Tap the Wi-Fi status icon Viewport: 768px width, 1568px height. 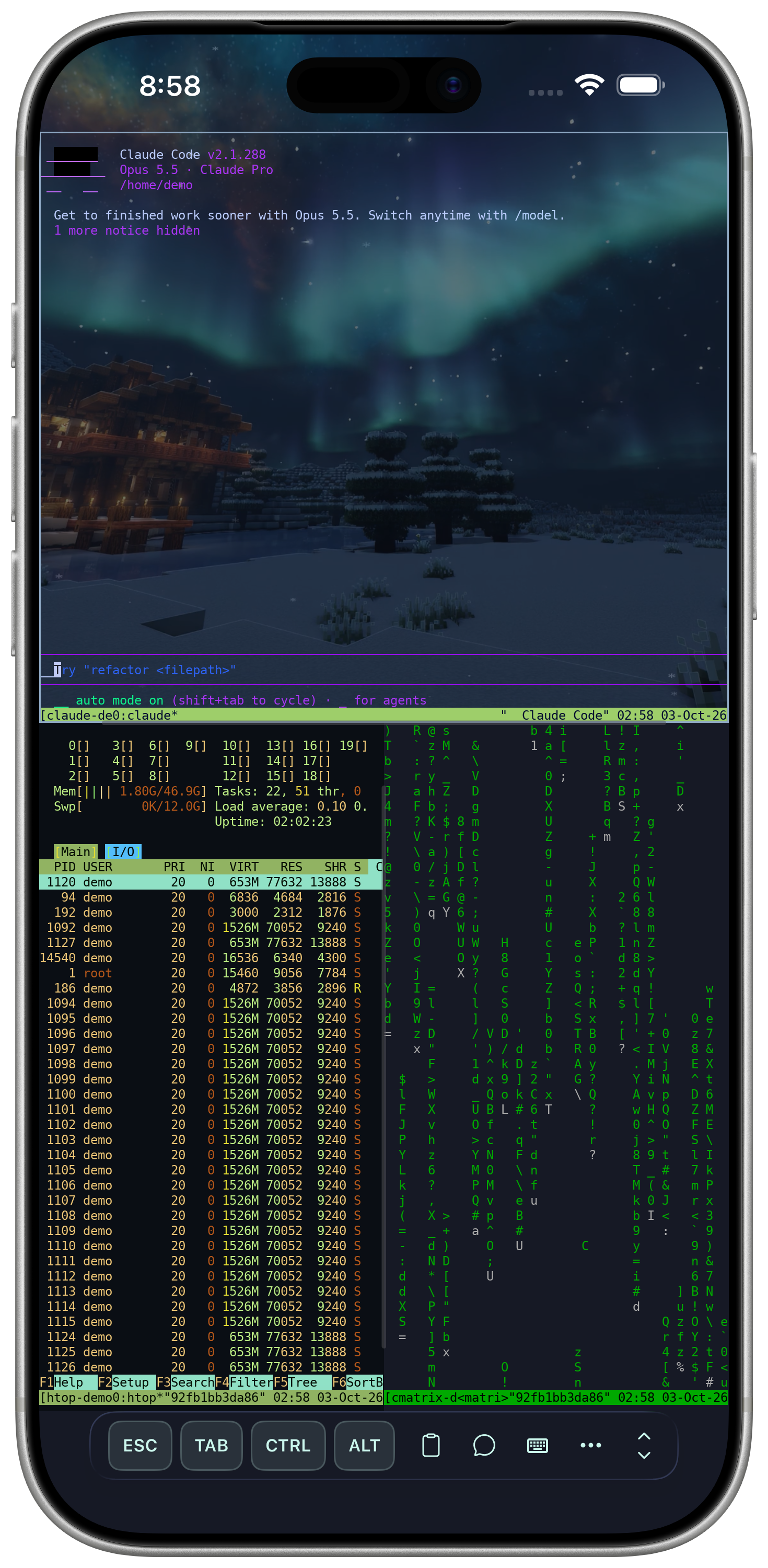pos(589,85)
